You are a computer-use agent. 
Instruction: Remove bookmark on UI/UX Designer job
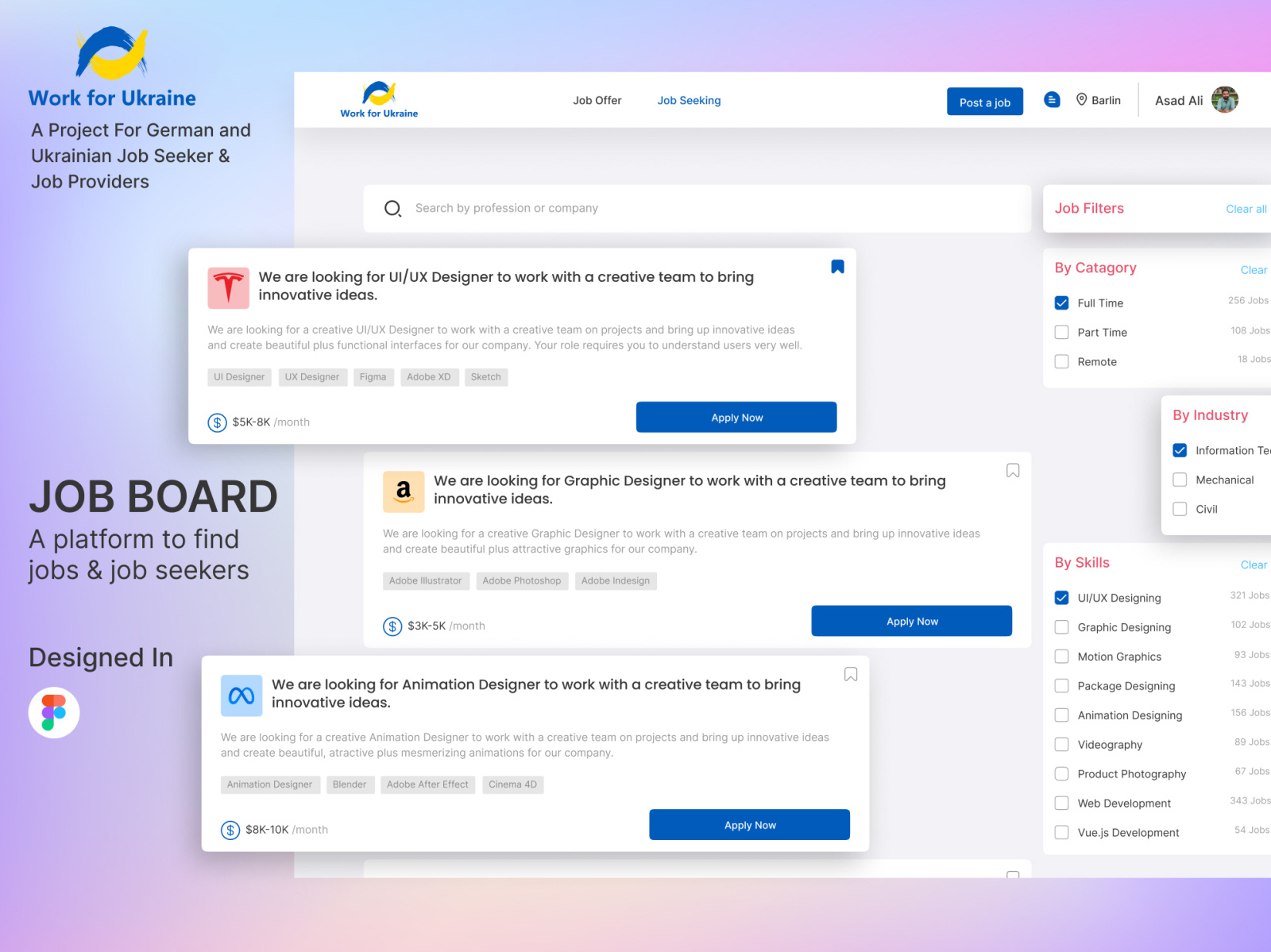tap(837, 267)
